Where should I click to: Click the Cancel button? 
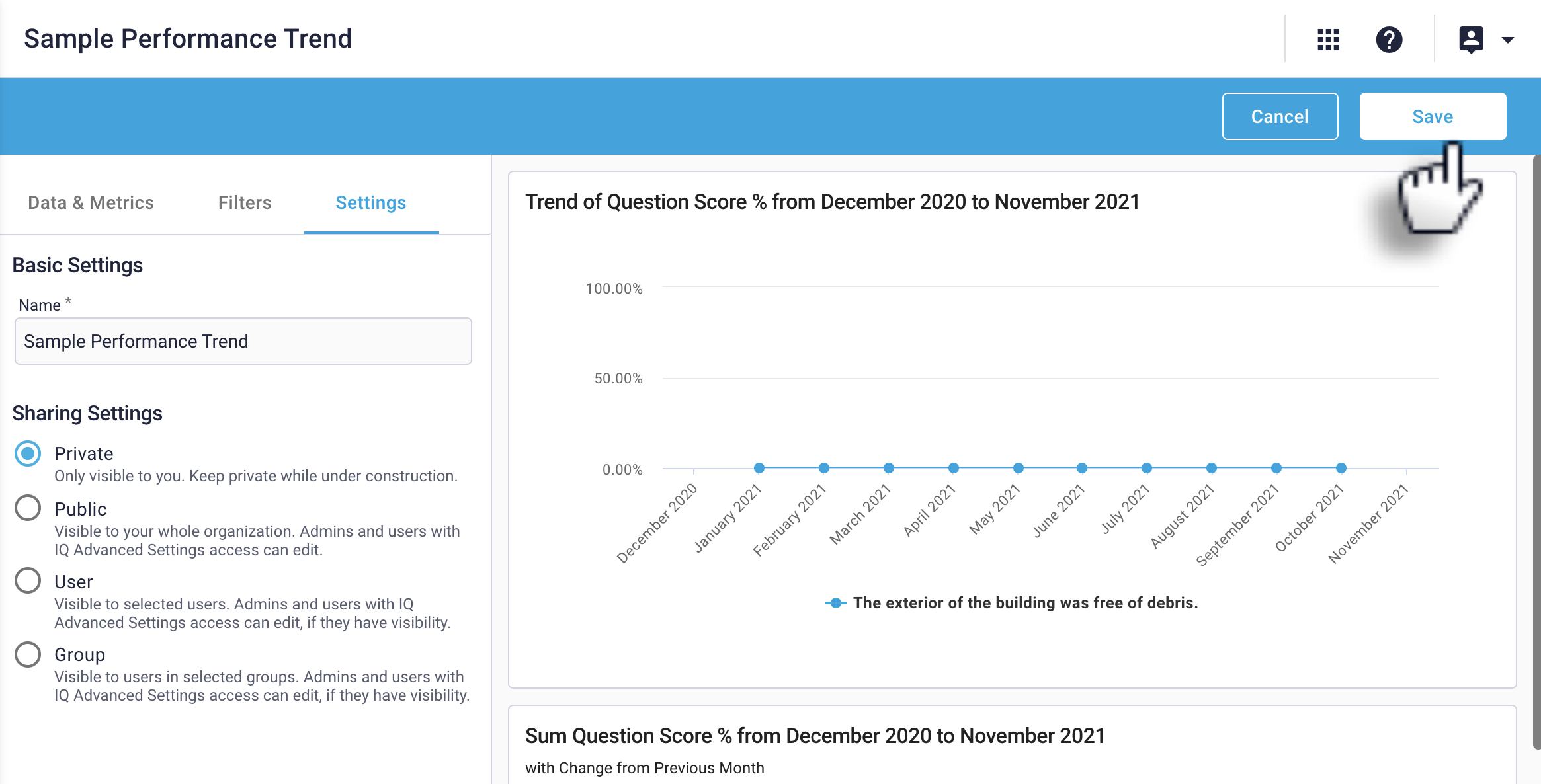pos(1280,116)
